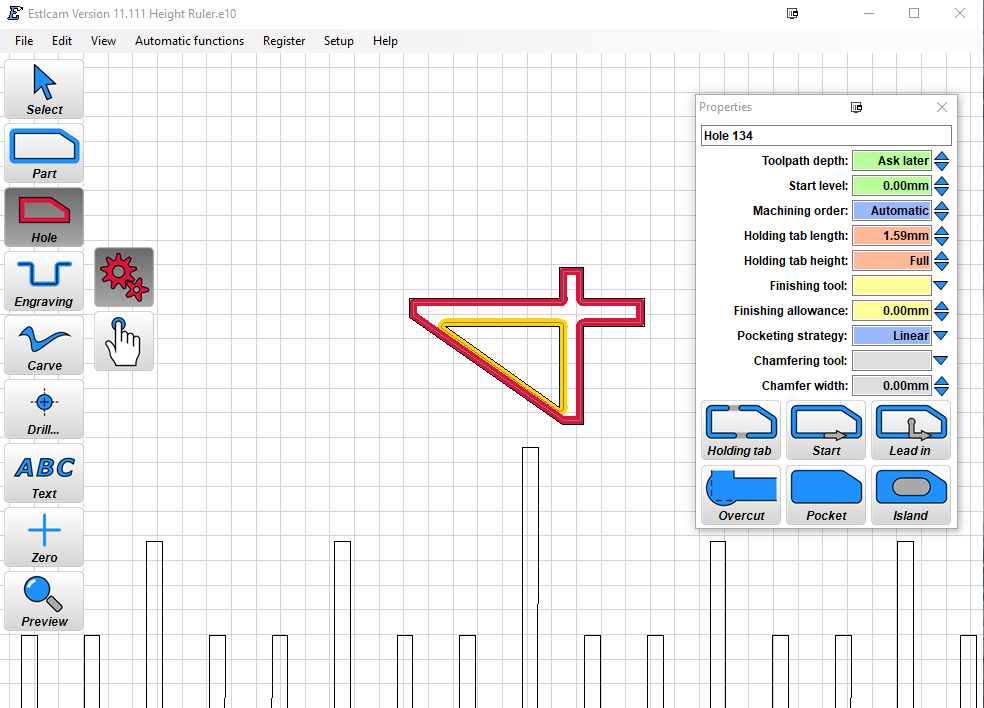Viewport: 984px width, 708px height.
Task: Open the Register menu
Action: coord(284,41)
